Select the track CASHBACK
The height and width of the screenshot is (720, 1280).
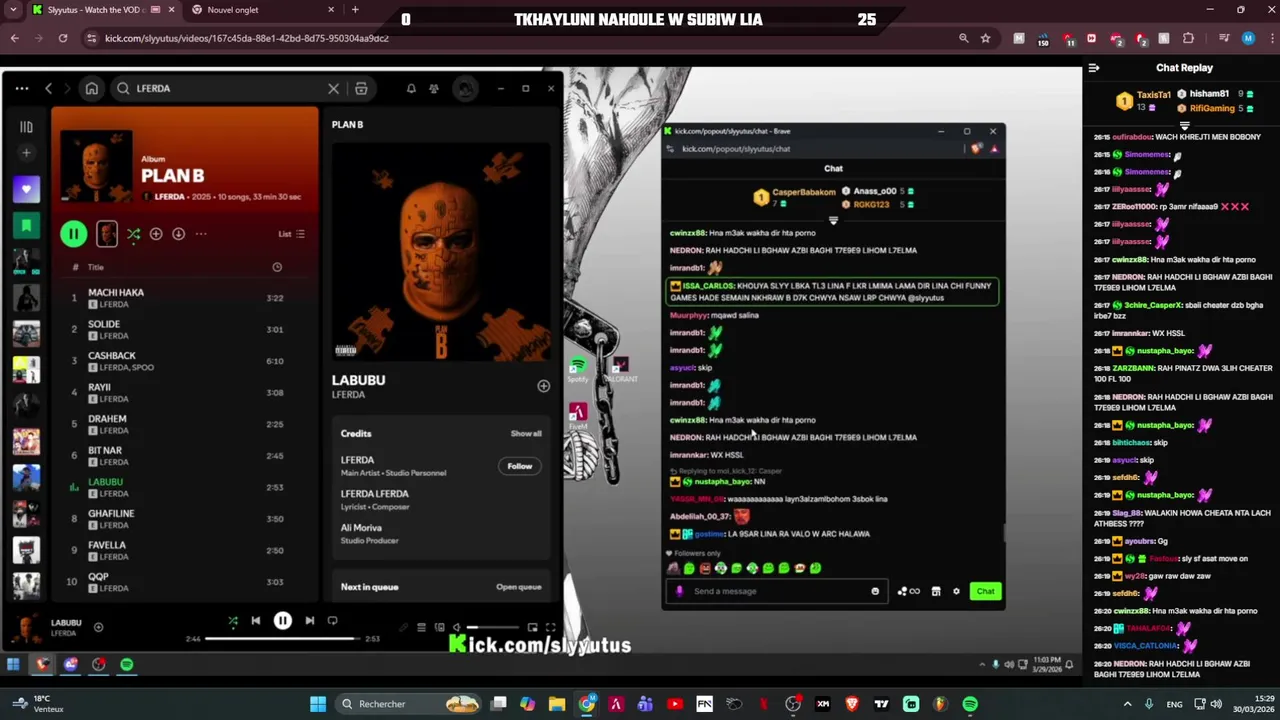[x=186, y=361]
